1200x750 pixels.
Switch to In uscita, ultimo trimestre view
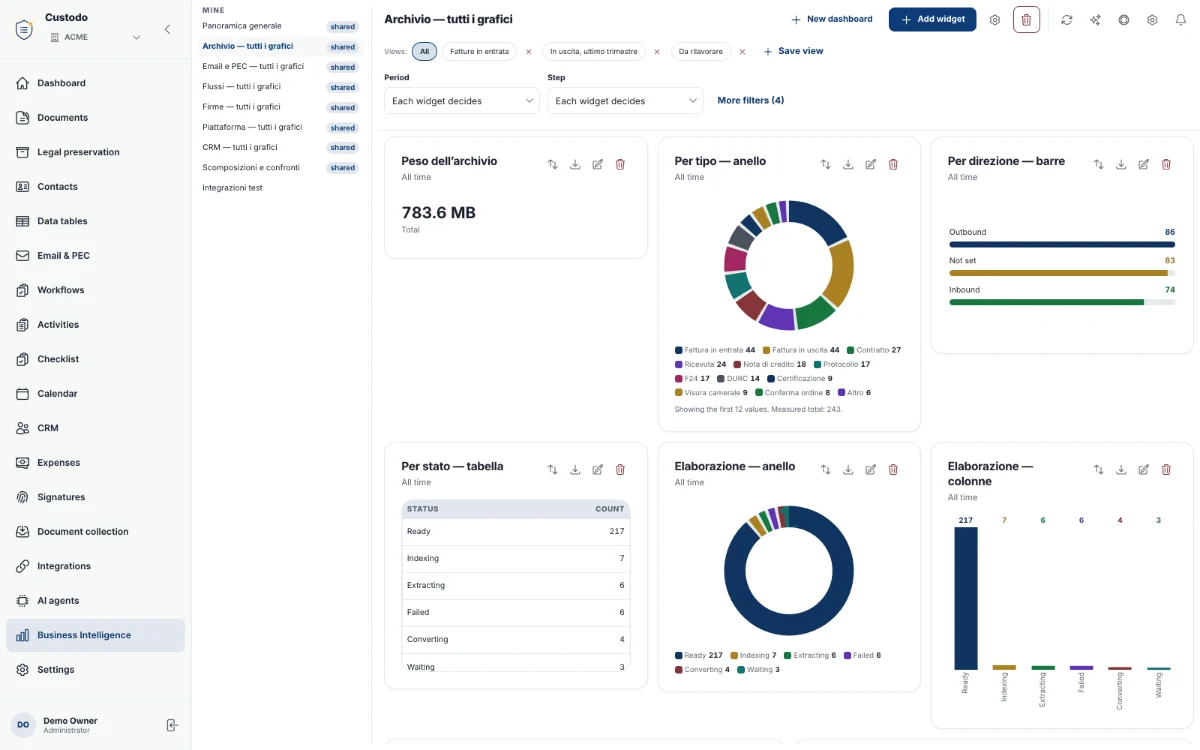[593, 52]
